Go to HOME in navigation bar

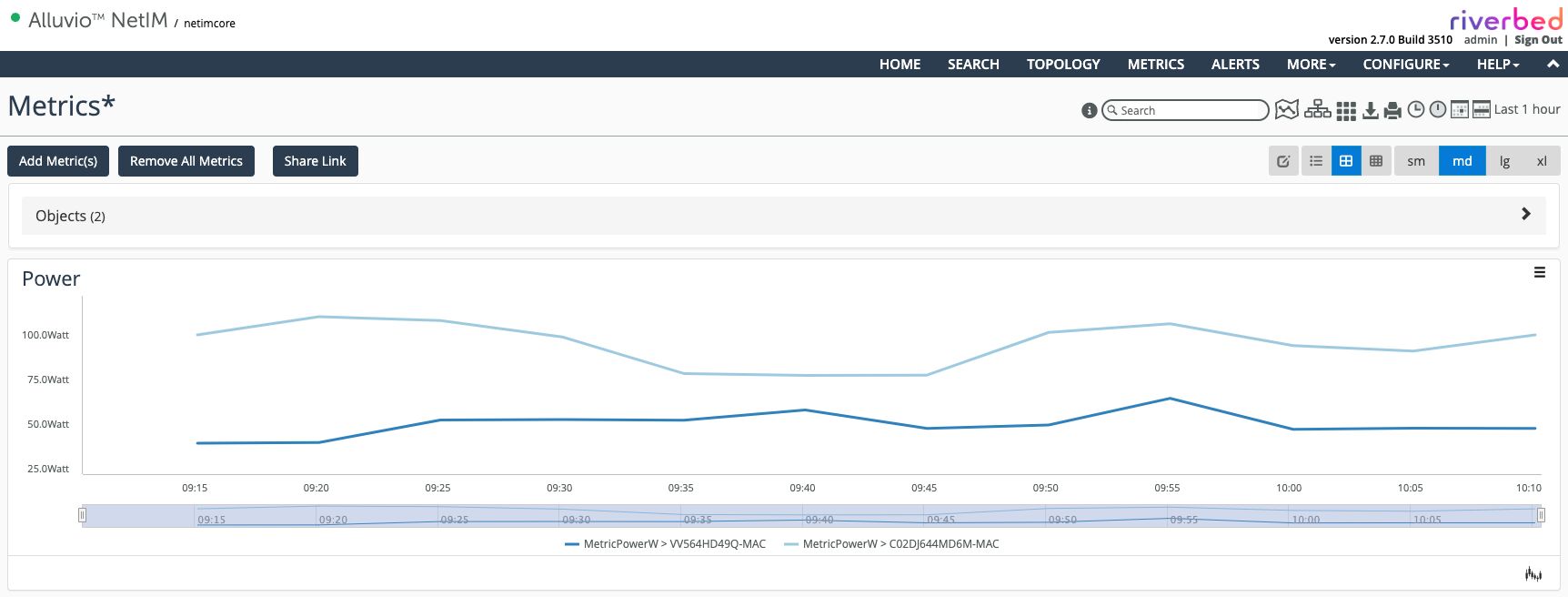900,64
